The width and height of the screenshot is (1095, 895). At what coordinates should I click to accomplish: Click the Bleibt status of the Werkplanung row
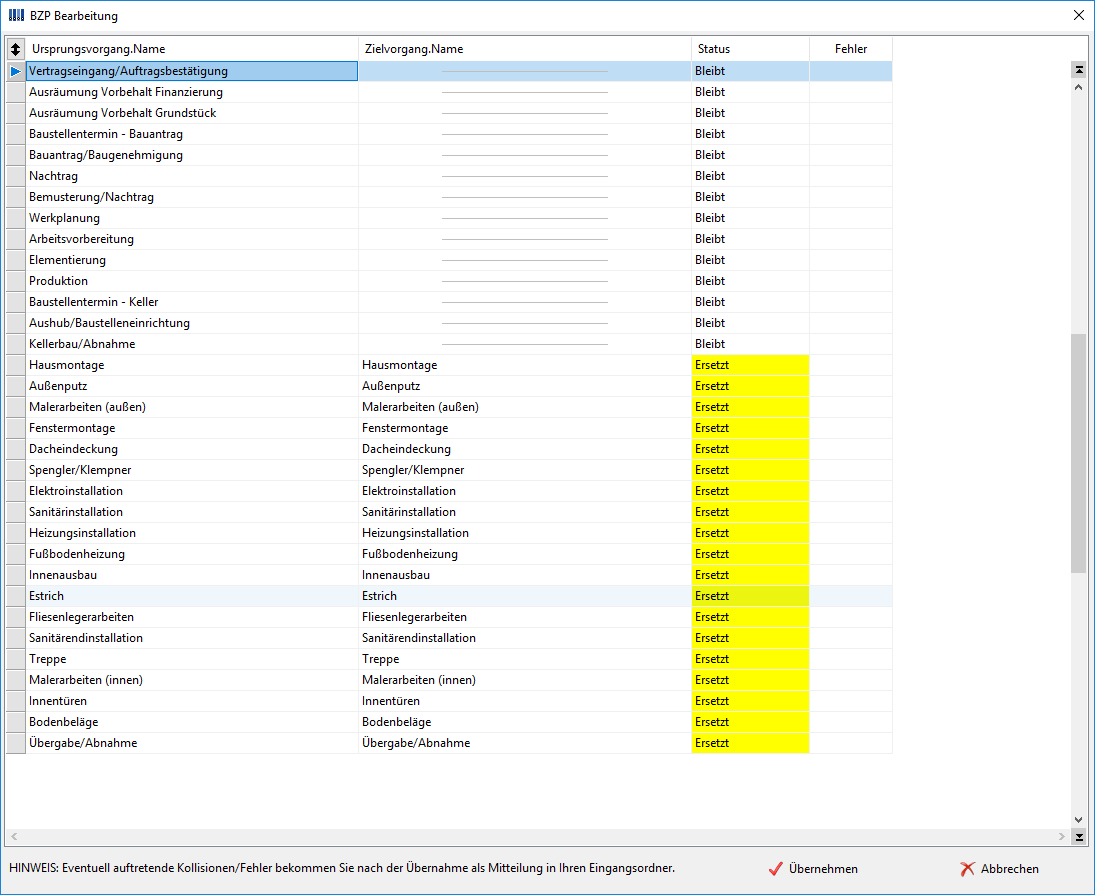pos(751,218)
